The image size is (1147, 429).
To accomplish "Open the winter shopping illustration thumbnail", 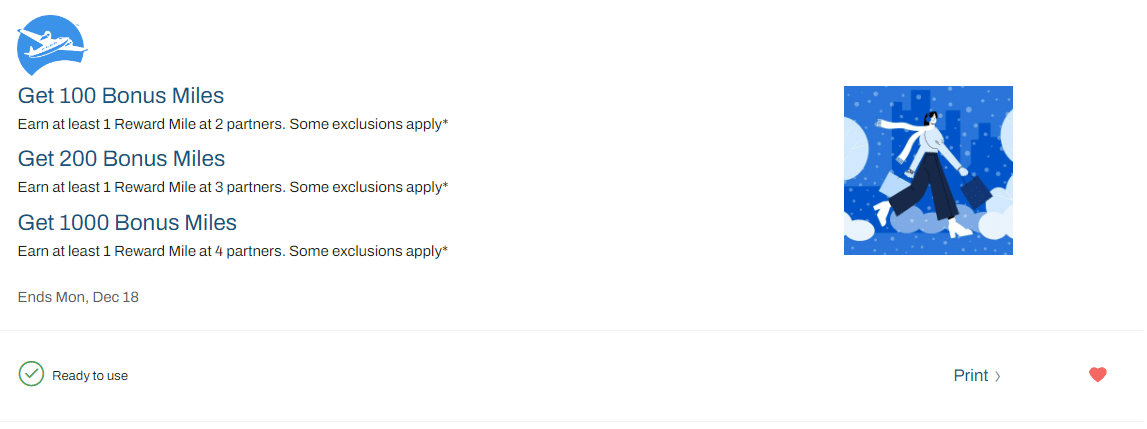I will point(928,170).
